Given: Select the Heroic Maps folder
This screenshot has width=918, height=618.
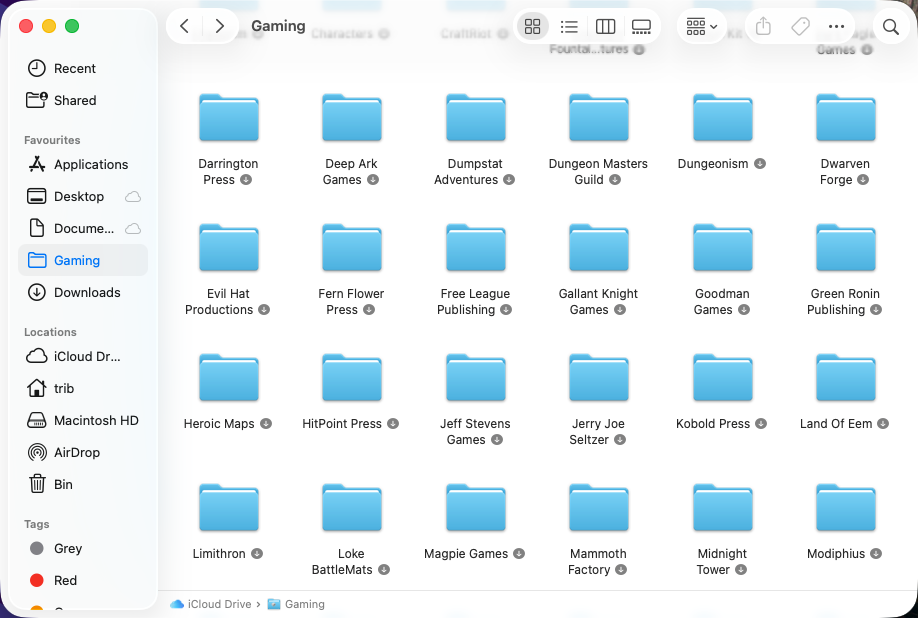Looking at the screenshot, I should pyautogui.click(x=228, y=377).
